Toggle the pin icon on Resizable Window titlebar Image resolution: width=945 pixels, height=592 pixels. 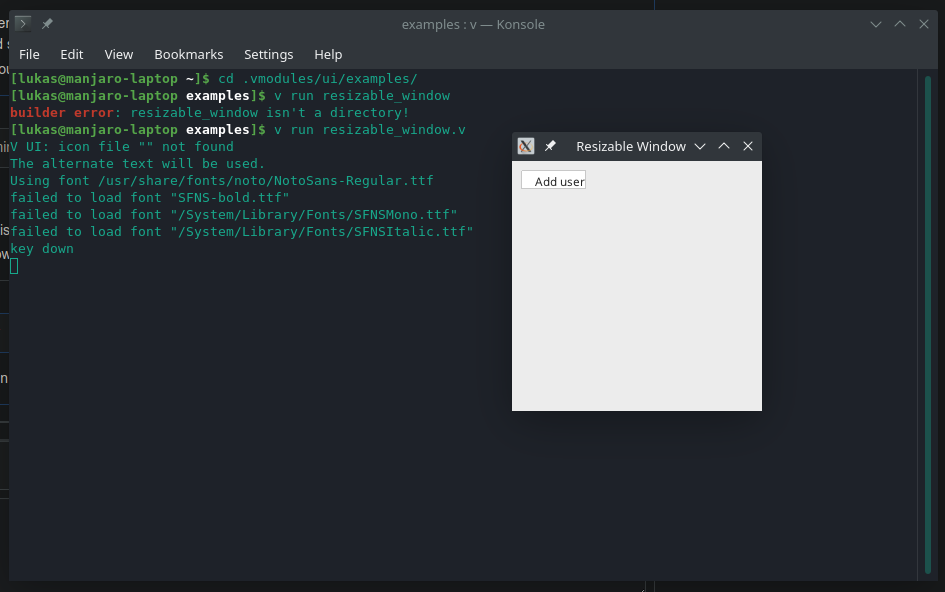click(x=549, y=145)
